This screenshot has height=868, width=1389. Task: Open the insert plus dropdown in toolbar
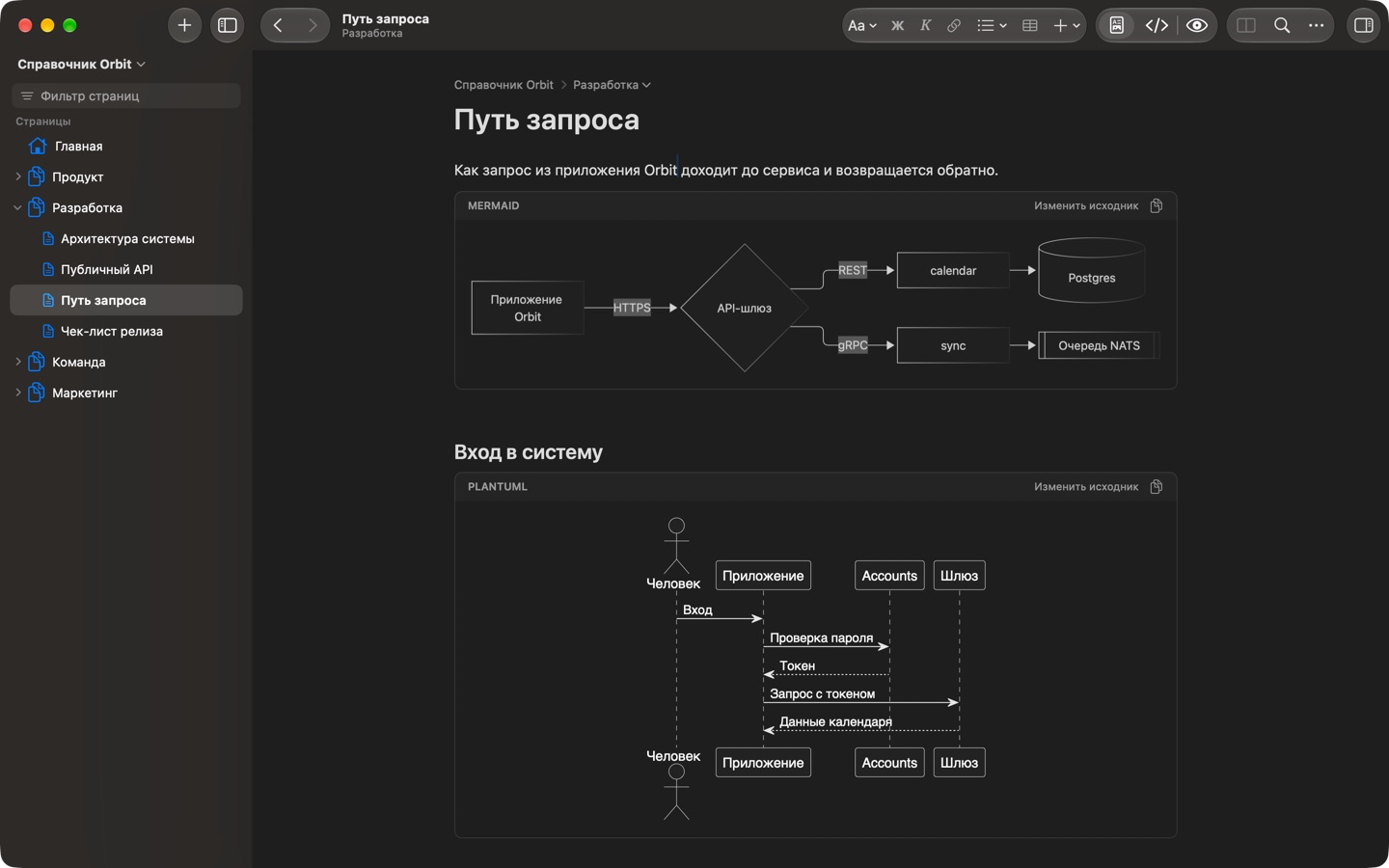click(x=1067, y=26)
